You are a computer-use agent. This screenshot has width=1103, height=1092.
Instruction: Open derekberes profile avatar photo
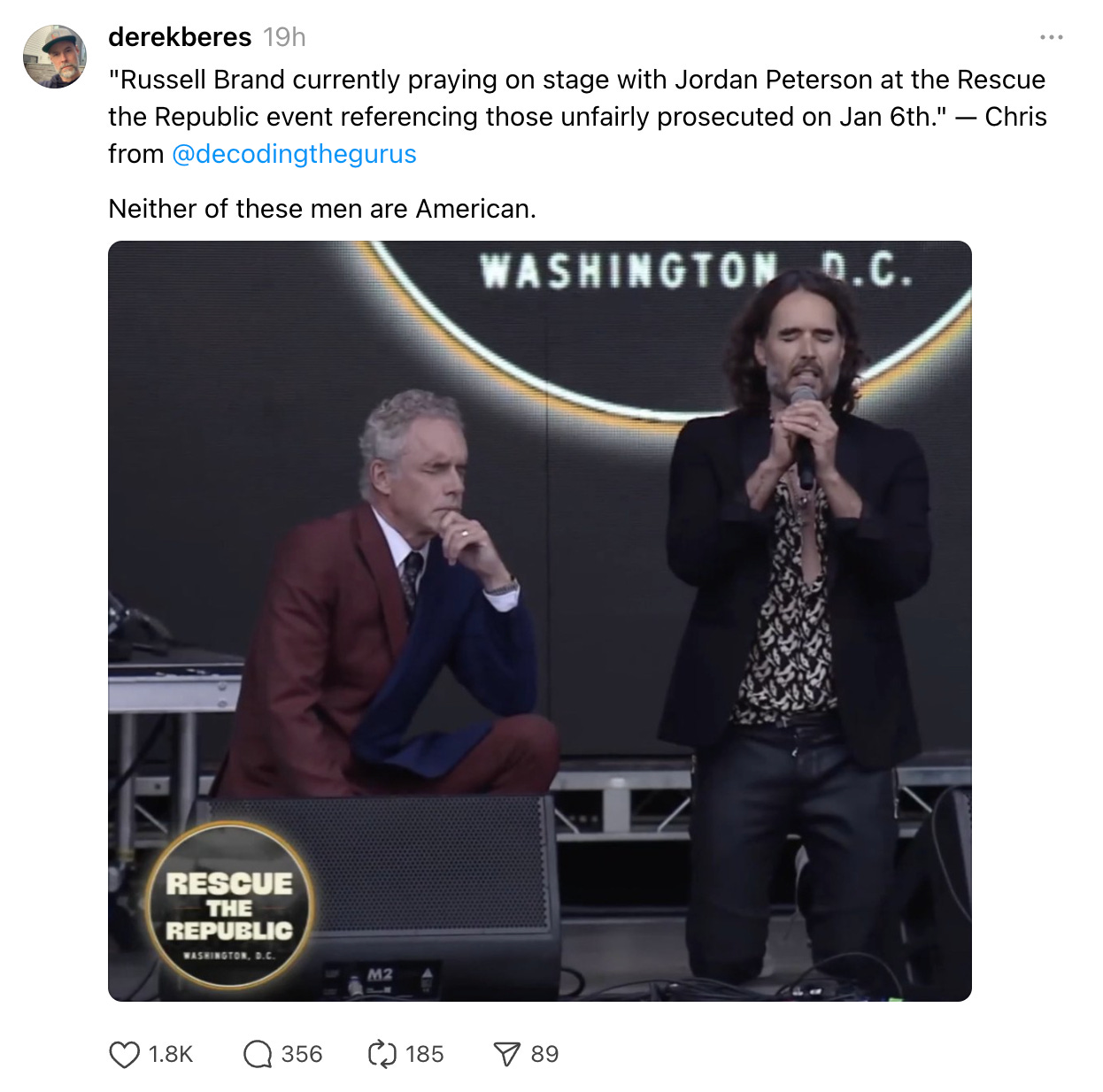(55, 57)
